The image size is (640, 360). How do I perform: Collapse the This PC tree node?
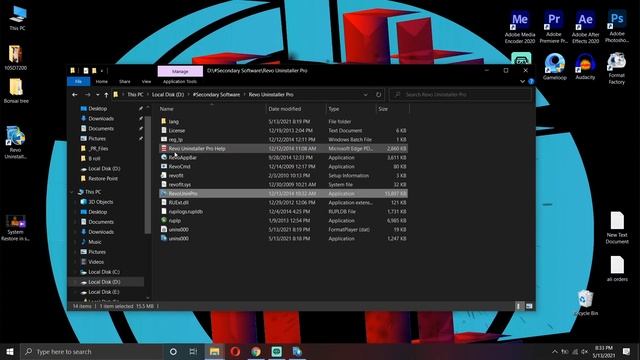click(x=72, y=192)
